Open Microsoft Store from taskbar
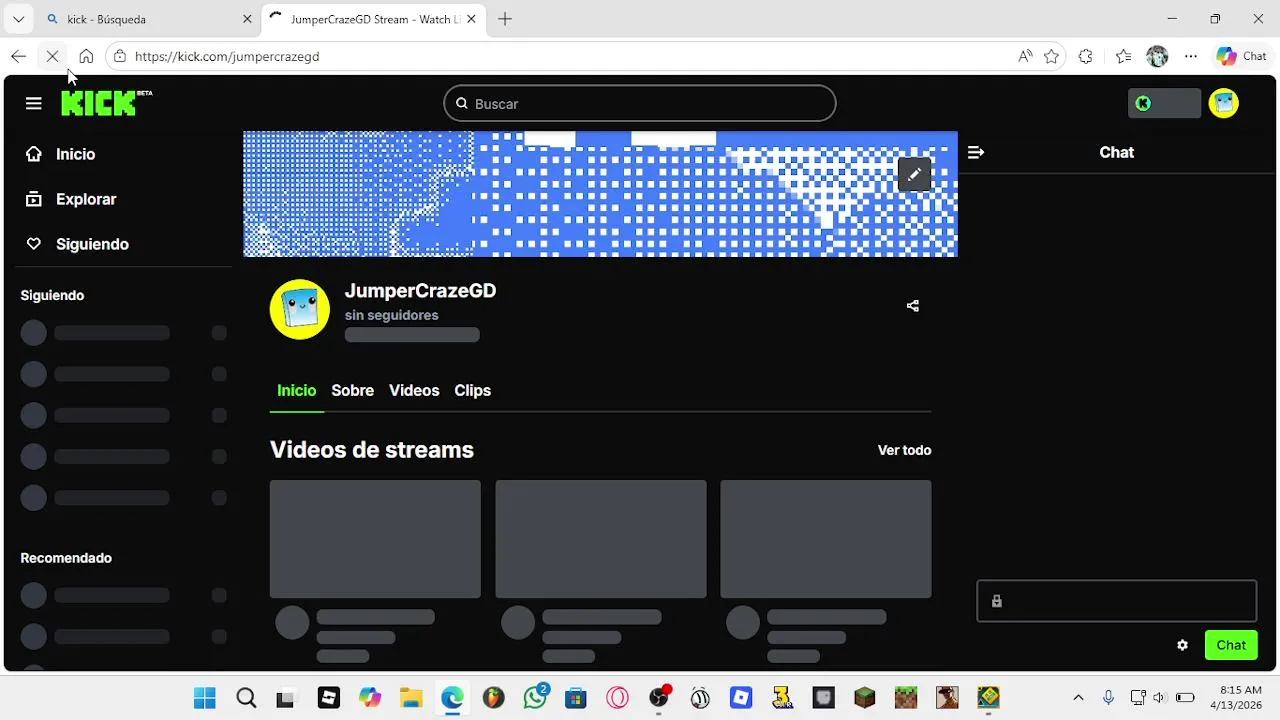Image resolution: width=1280 pixels, height=720 pixels. pos(575,697)
